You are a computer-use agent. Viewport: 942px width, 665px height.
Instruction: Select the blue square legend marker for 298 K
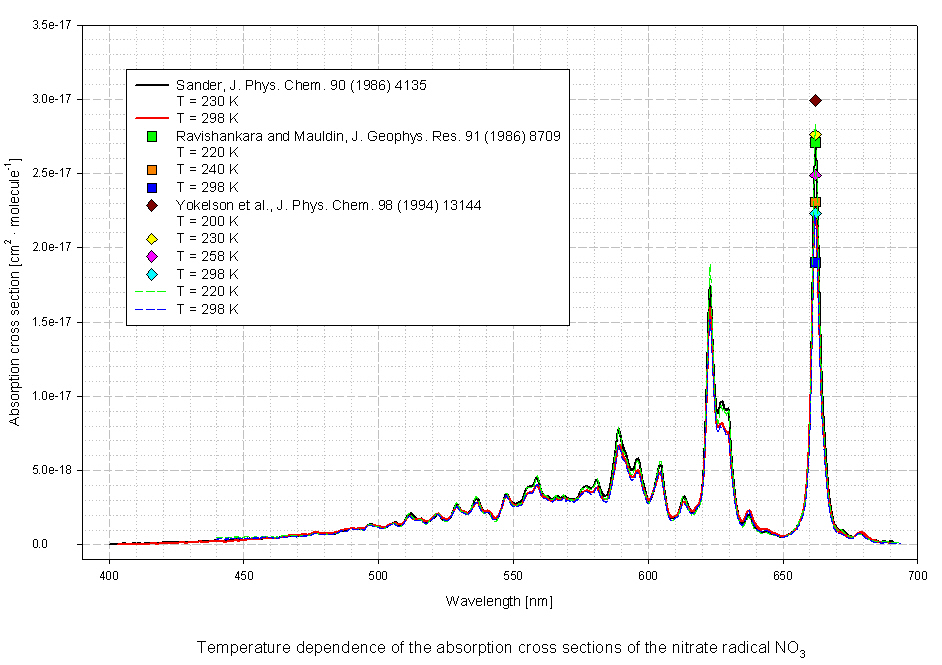tap(152, 187)
